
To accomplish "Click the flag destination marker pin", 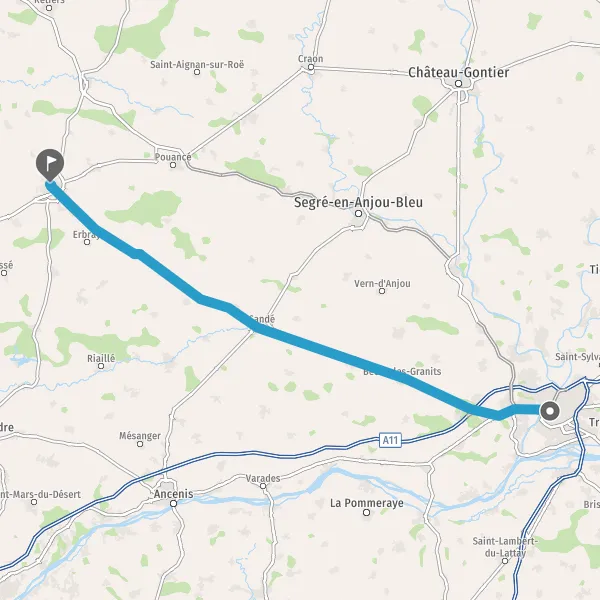I will [50, 165].
